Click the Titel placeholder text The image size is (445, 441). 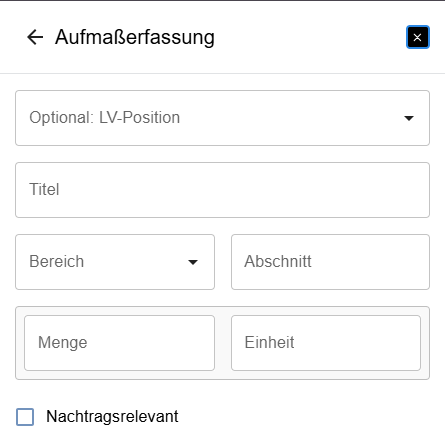(x=44, y=189)
